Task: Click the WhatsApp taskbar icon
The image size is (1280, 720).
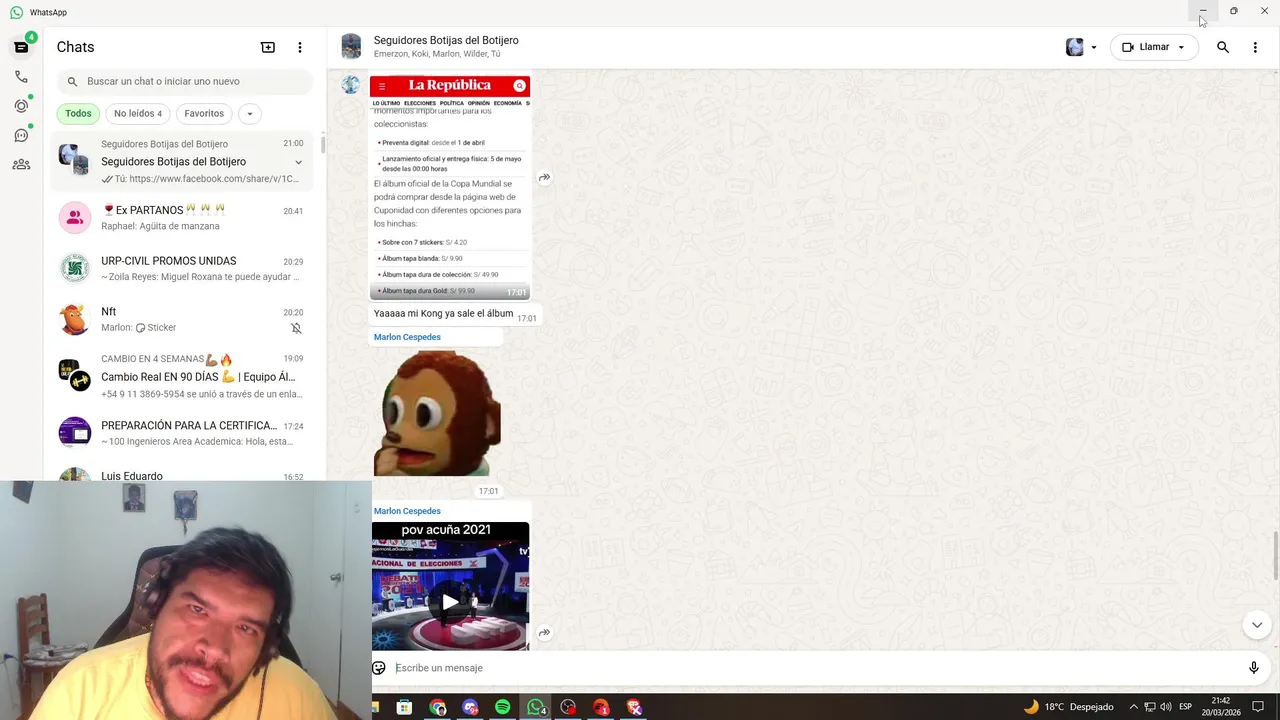Action: pyautogui.click(x=536, y=707)
